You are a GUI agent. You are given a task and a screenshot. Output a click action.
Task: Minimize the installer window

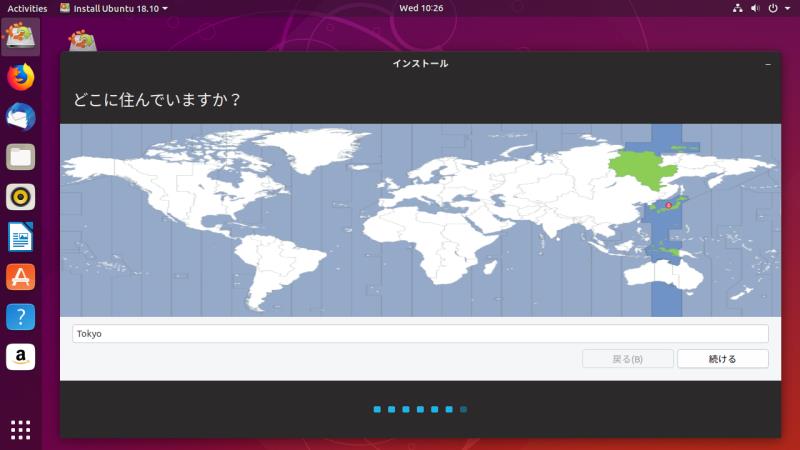[x=768, y=64]
